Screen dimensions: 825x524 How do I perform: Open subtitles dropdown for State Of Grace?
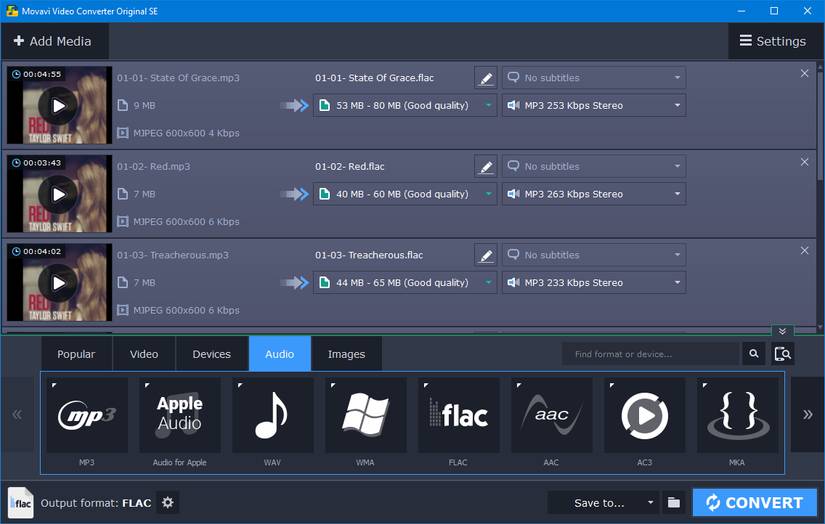click(x=593, y=78)
